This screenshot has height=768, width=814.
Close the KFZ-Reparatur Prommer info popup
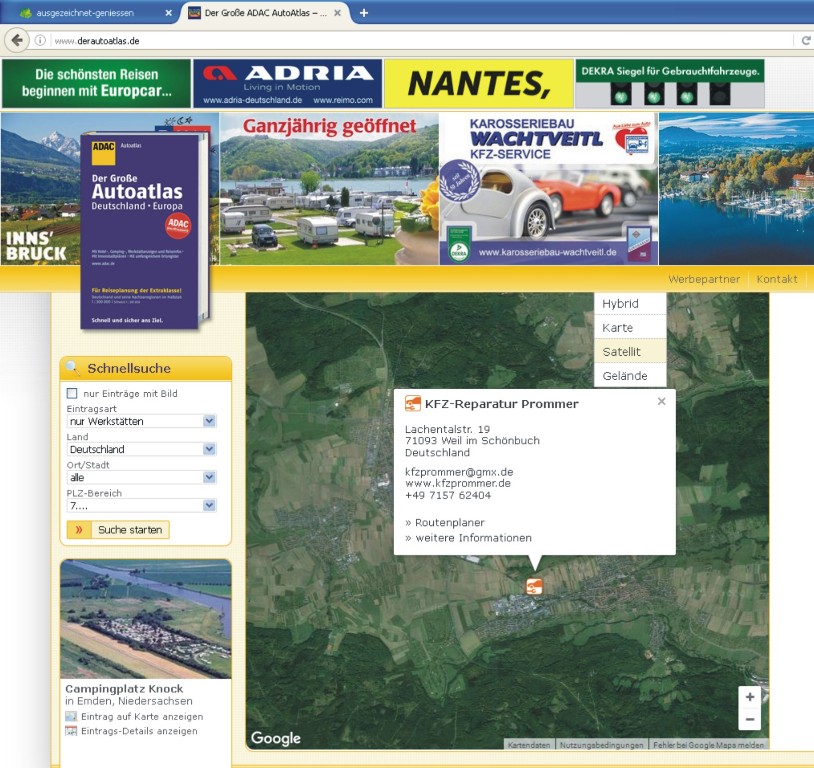[661, 401]
